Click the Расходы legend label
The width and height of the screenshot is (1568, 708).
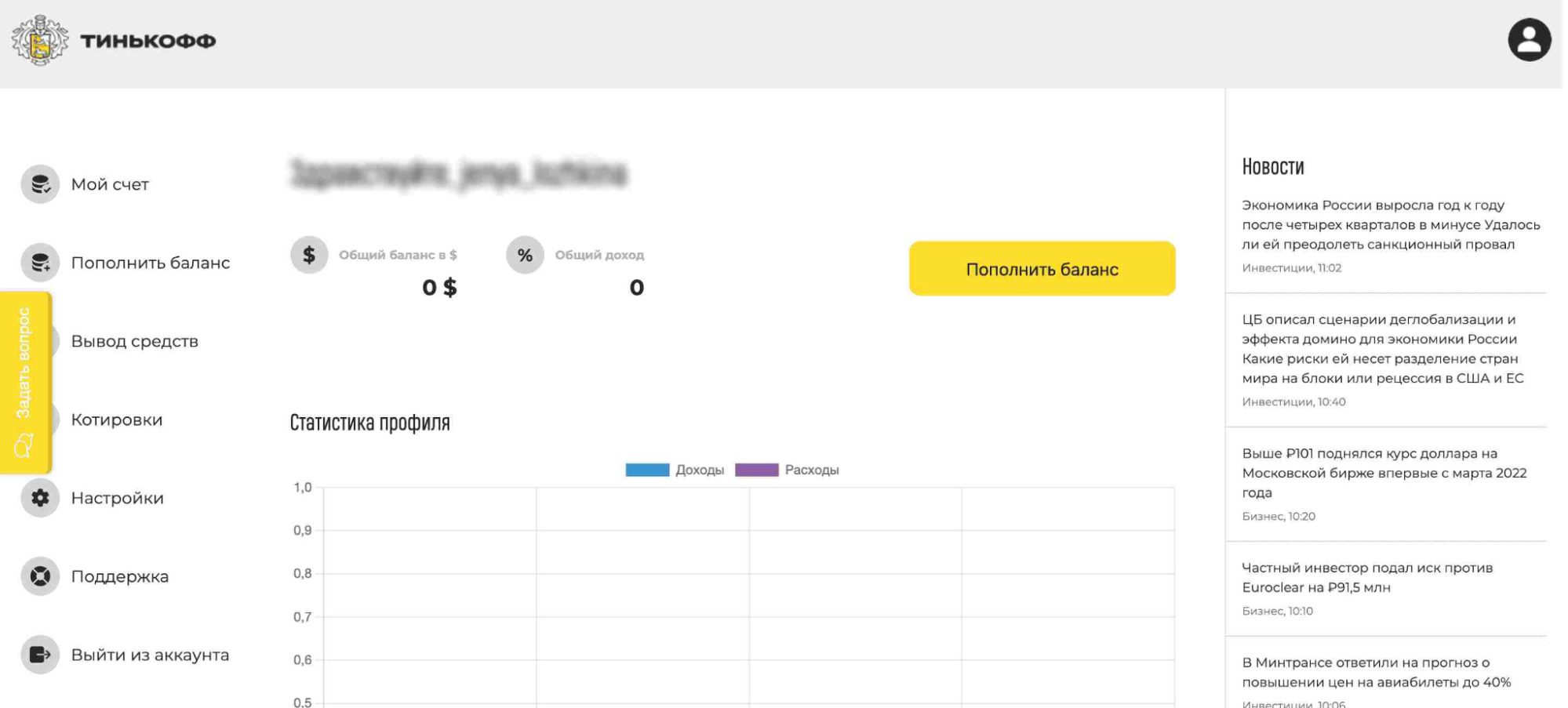tap(812, 470)
